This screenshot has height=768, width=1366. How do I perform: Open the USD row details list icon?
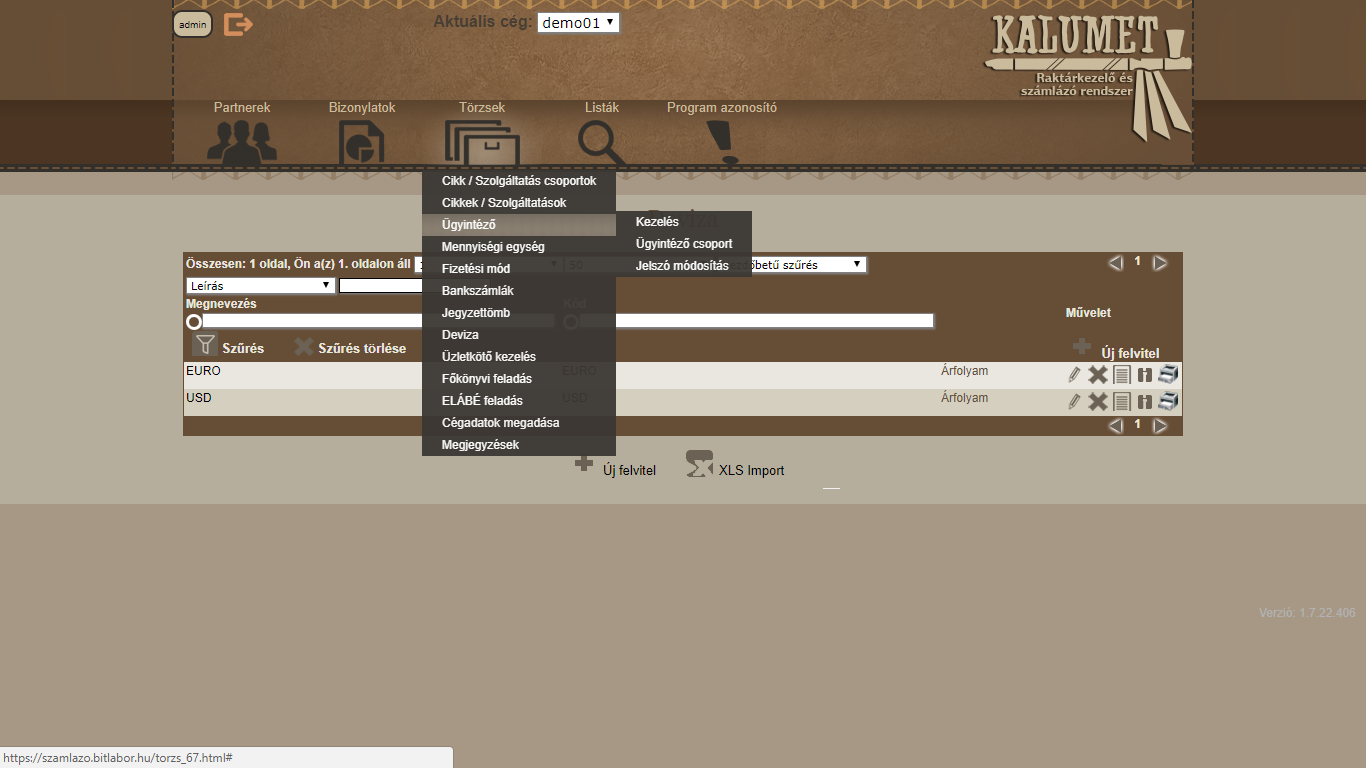point(1122,401)
